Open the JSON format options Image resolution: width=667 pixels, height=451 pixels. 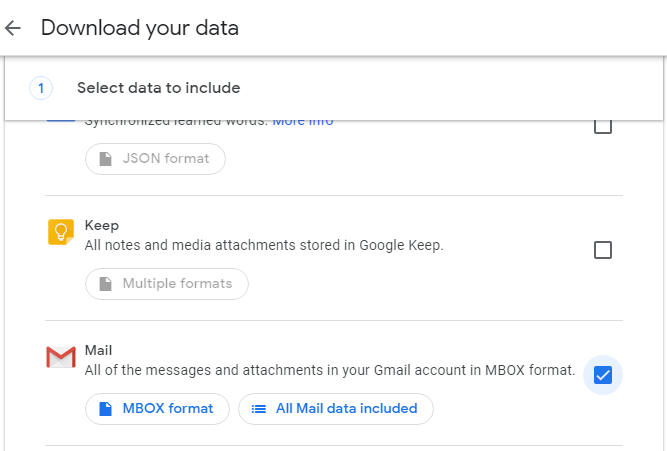[155, 159]
